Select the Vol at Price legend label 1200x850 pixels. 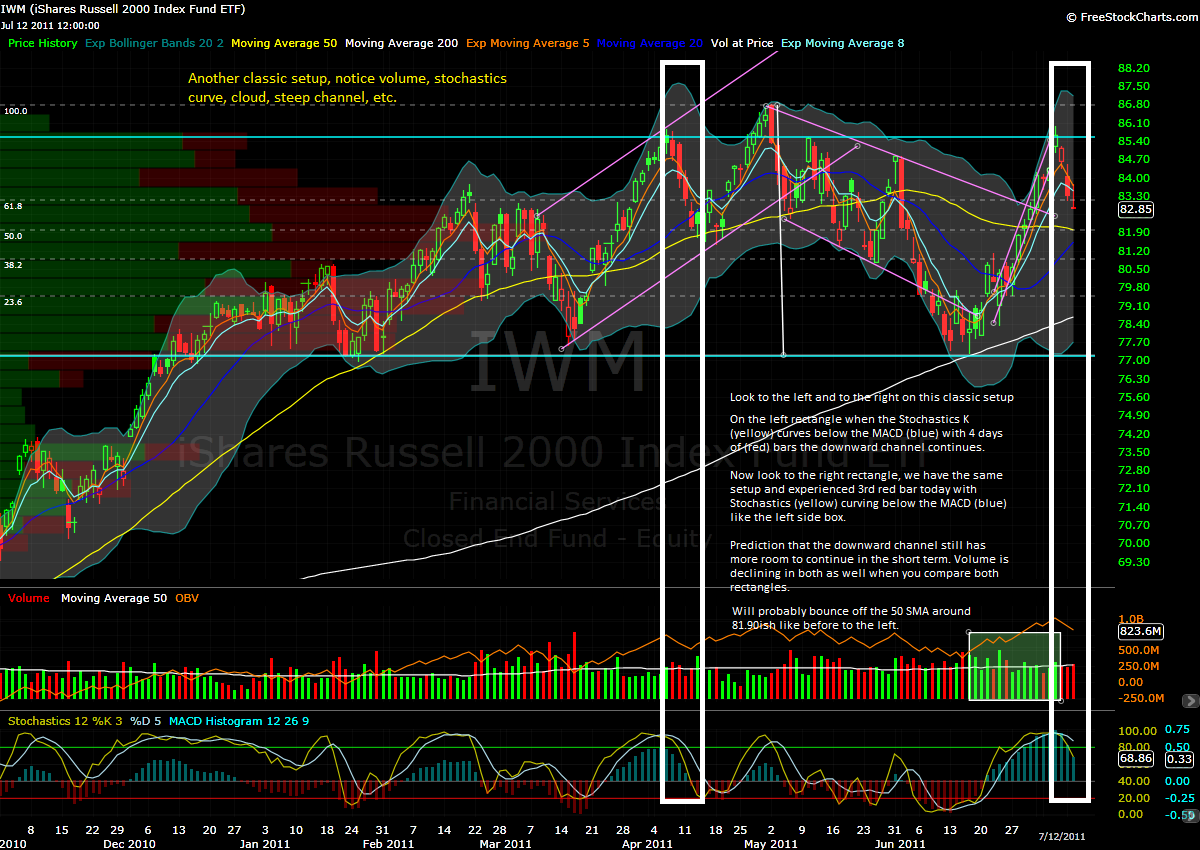[742, 43]
